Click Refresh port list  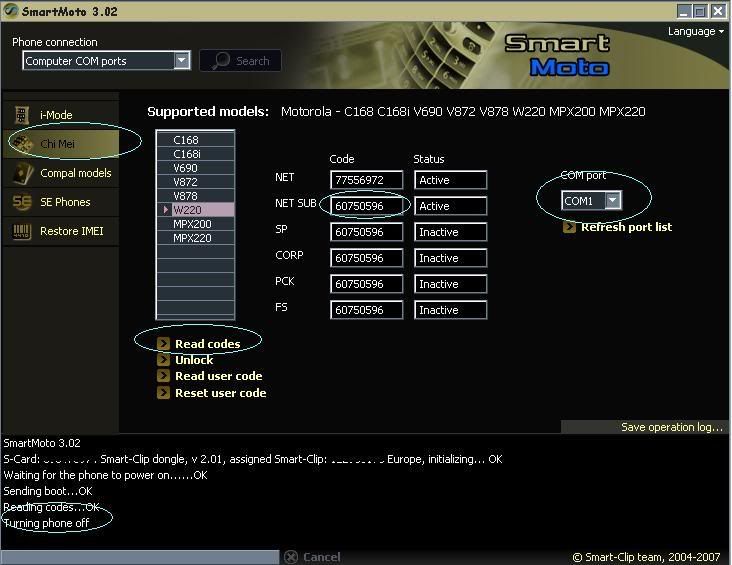click(626, 227)
